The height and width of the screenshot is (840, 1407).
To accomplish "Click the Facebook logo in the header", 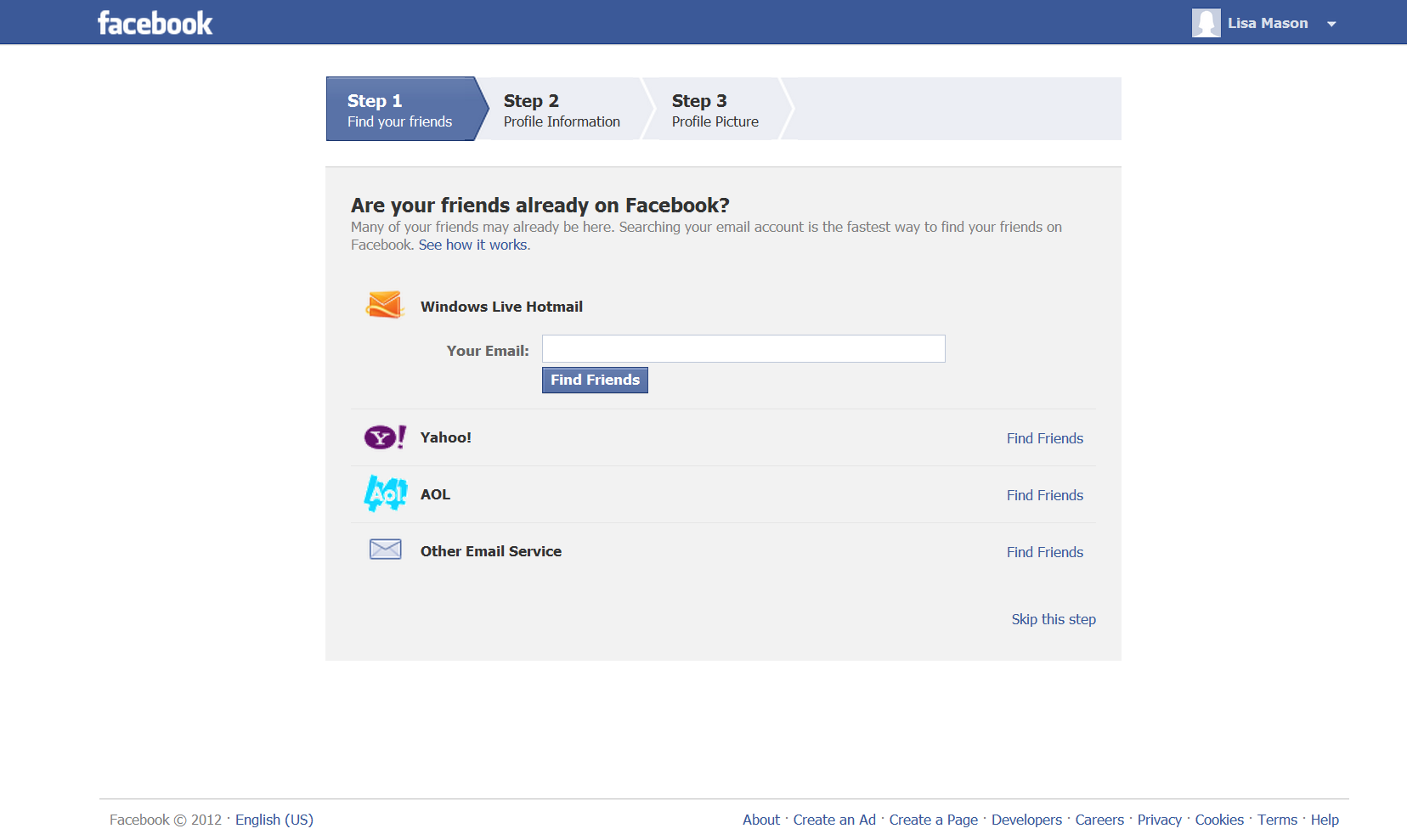I will tap(155, 23).
